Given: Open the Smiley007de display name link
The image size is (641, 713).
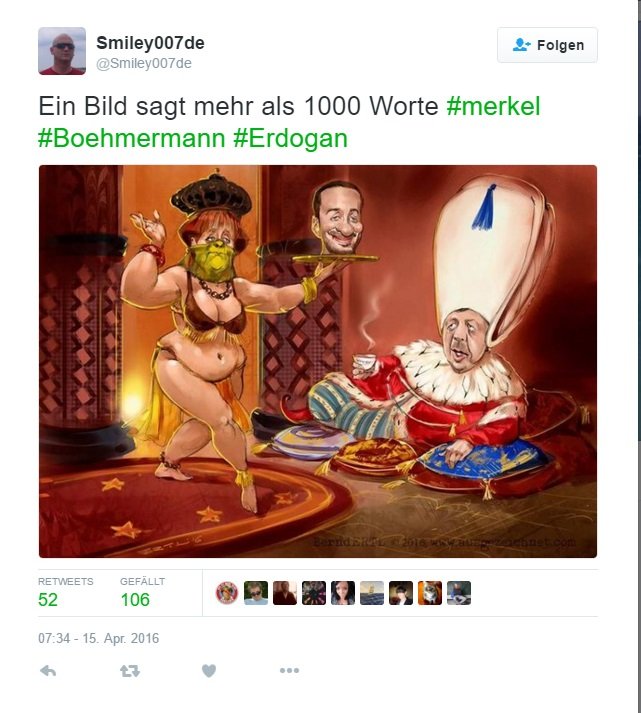Looking at the screenshot, I should point(150,43).
